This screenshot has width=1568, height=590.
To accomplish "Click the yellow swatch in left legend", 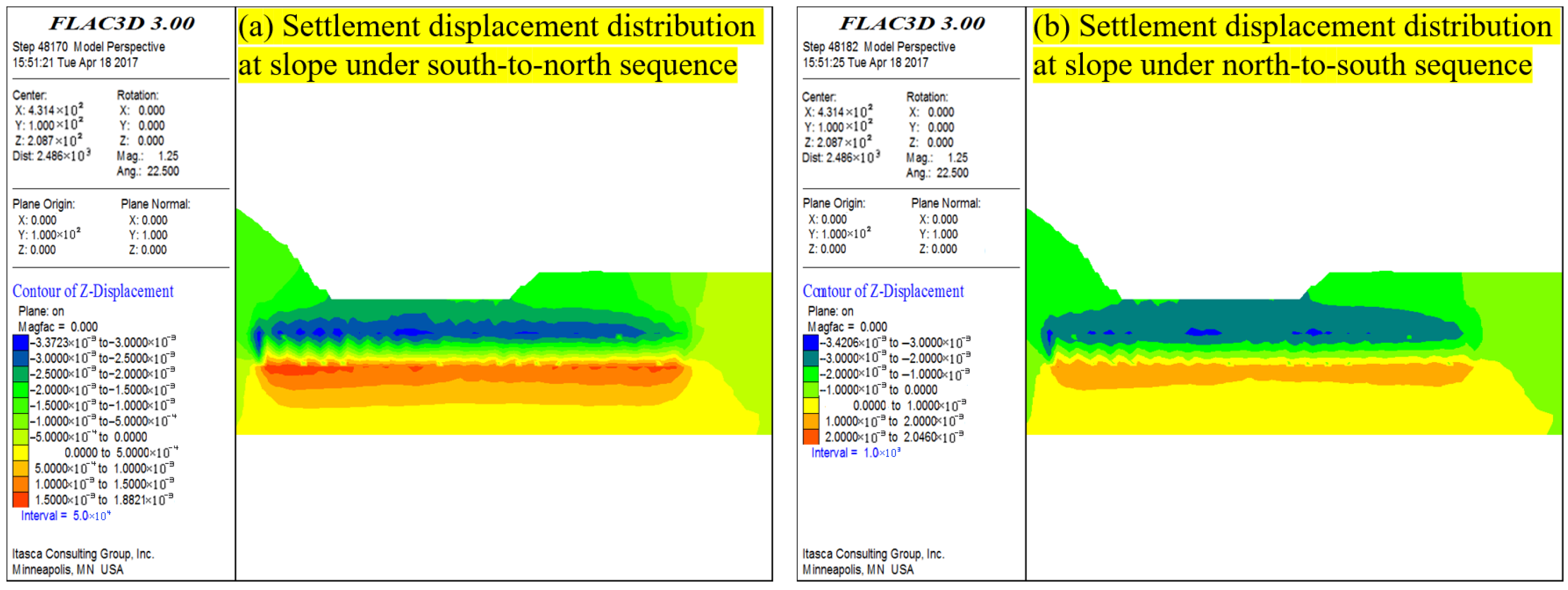I will [20, 453].
